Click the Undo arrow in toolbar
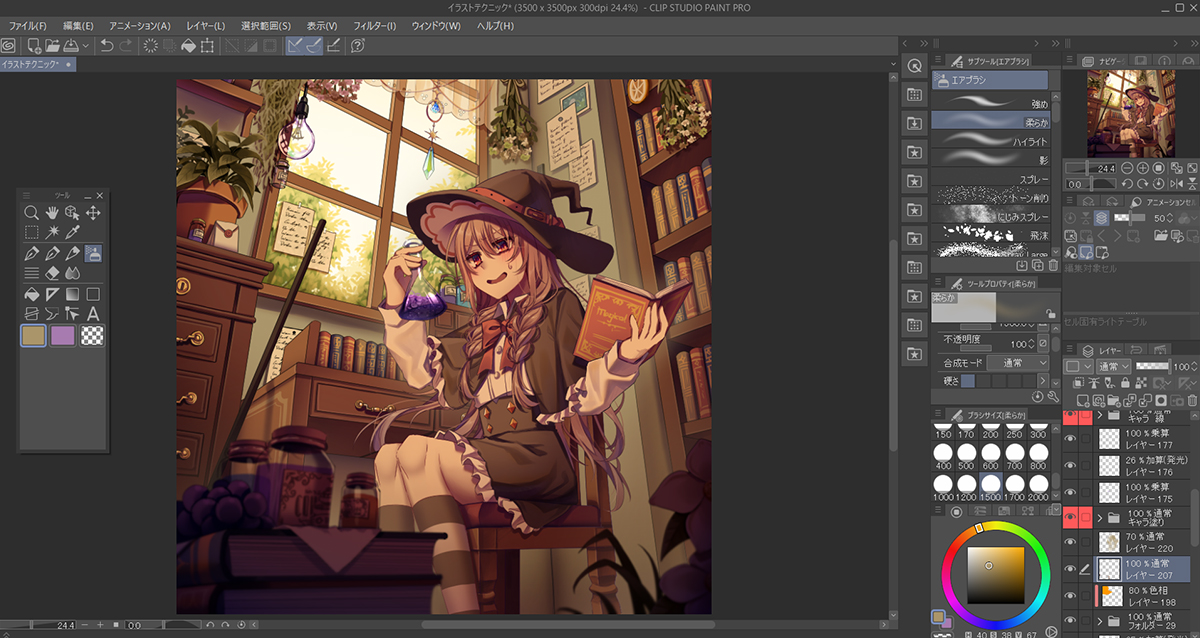 click(x=106, y=45)
